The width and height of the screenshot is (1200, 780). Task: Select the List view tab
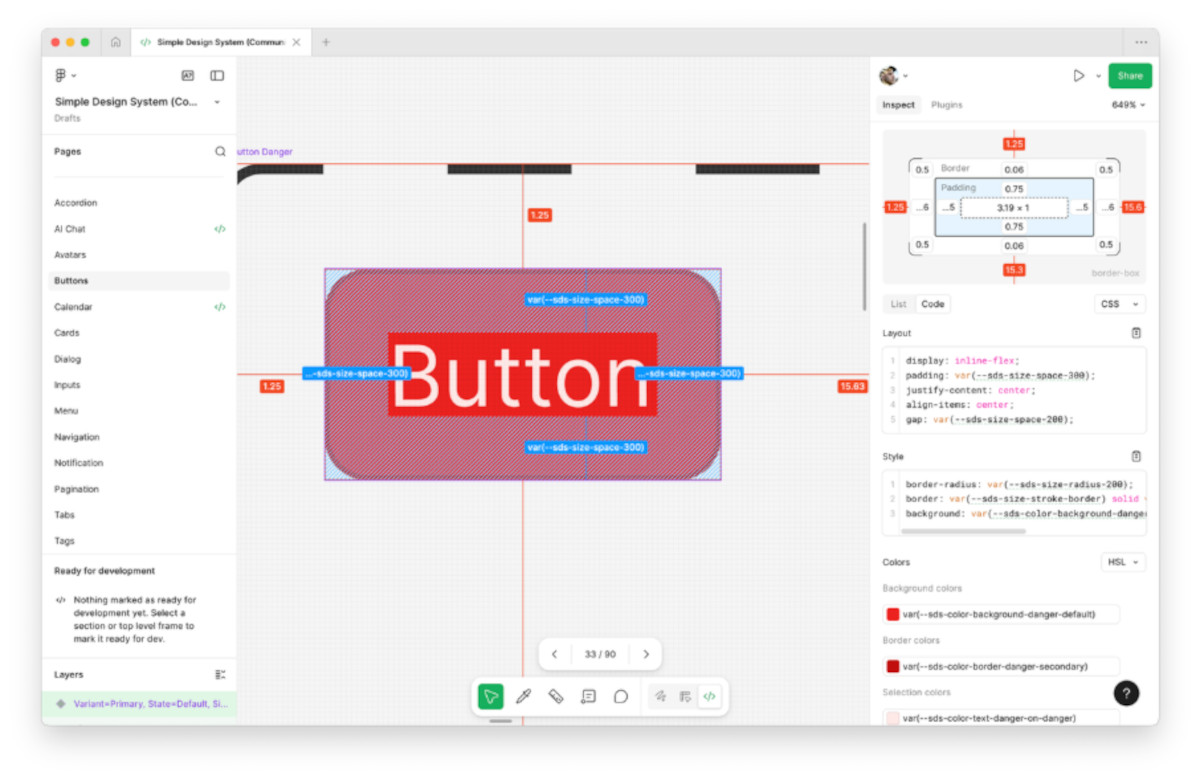[898, 304]
